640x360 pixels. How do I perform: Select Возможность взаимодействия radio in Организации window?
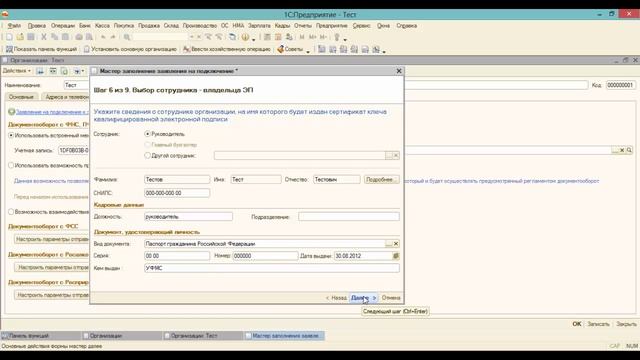point(11,212)
